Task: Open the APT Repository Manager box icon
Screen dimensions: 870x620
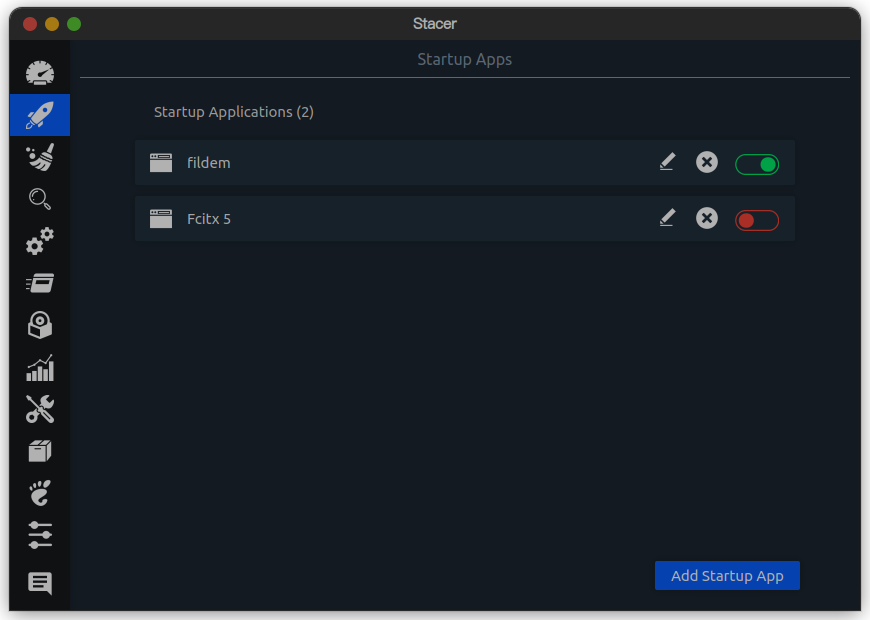Action: [x=40, y=451]
